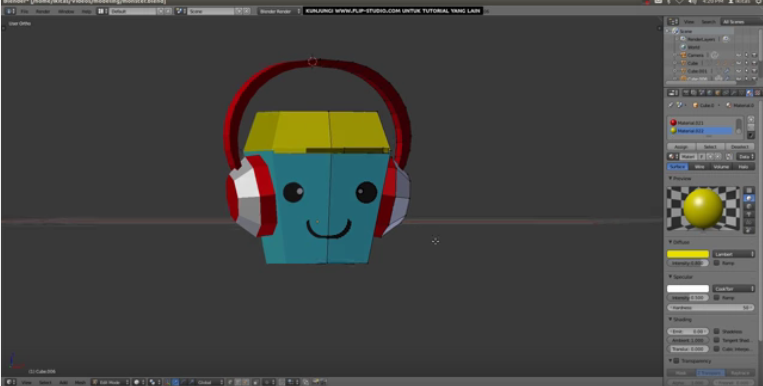Select Material.021 in the material slot list
Image resolution: width=763 pixels, height=386 pixels.
tap(701, 123)
